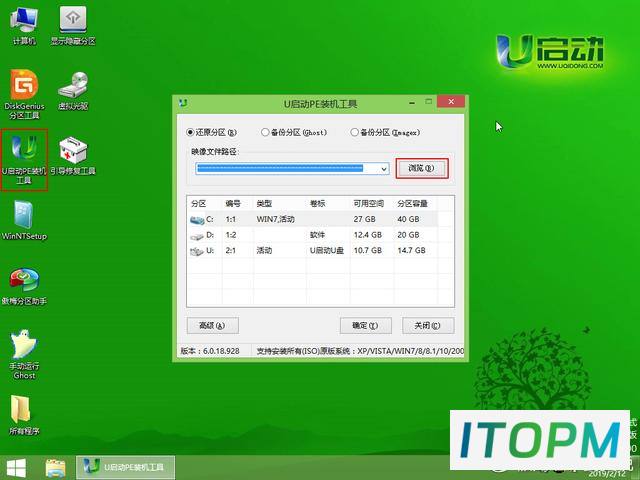Screen dimensions: 640x480
Task: Open the 计算机 desktop icon
Action: tap(24, 26)
